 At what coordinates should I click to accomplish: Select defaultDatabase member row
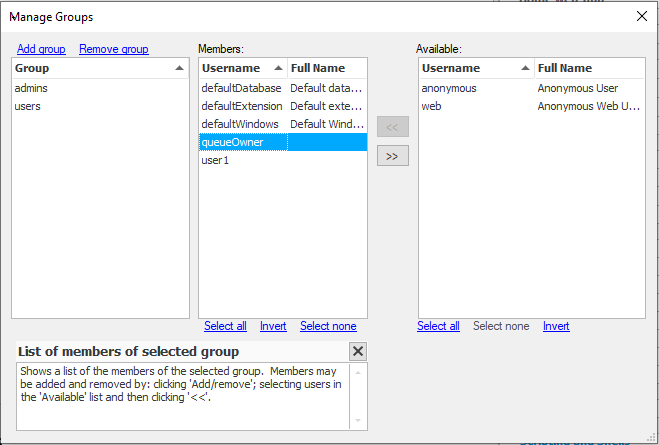click(242, 88)
